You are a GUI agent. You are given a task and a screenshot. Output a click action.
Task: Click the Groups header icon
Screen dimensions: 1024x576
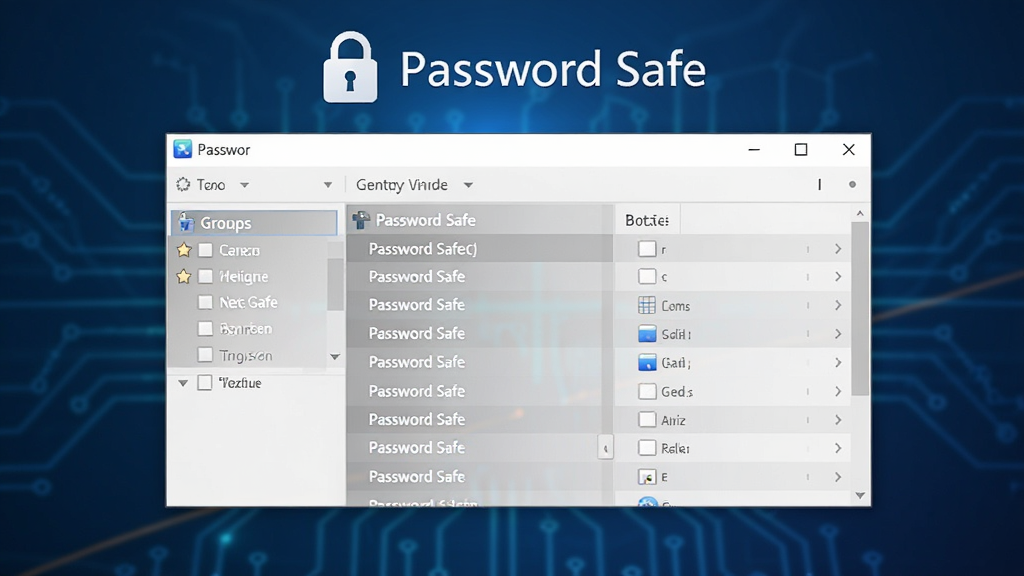186,222
